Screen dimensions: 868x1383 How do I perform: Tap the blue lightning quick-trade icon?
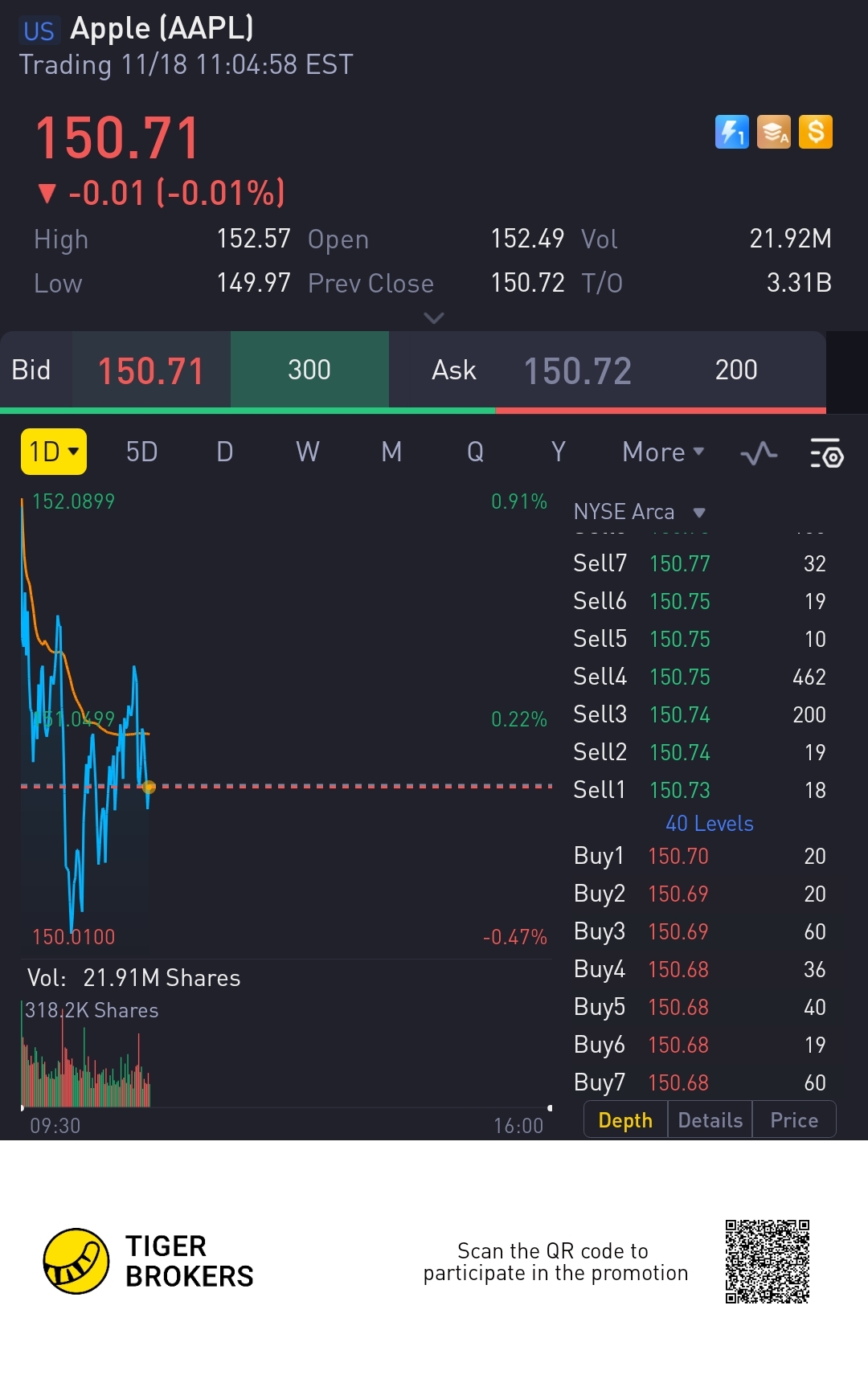pyautogui.click(x=731, y=133)
